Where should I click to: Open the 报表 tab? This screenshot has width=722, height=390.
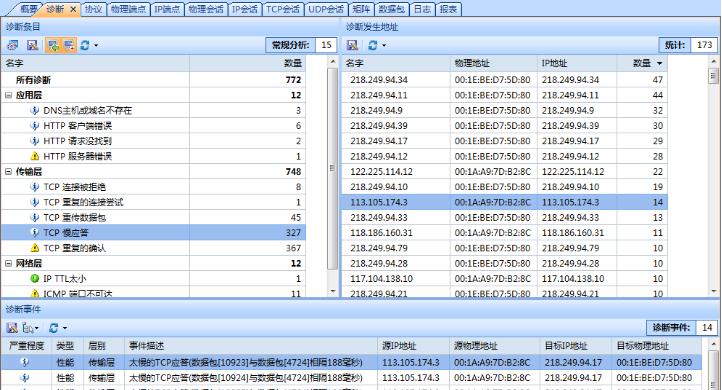448,9
